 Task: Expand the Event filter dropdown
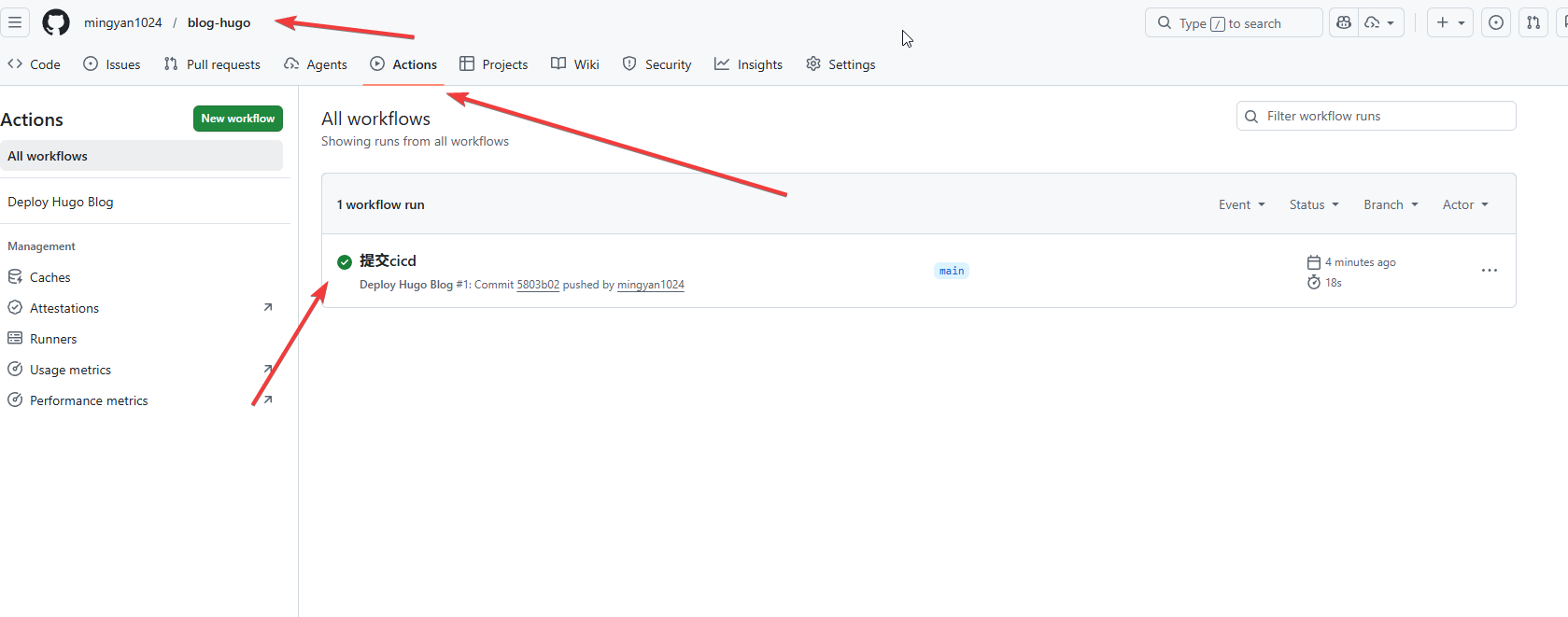click(1241, 204)
